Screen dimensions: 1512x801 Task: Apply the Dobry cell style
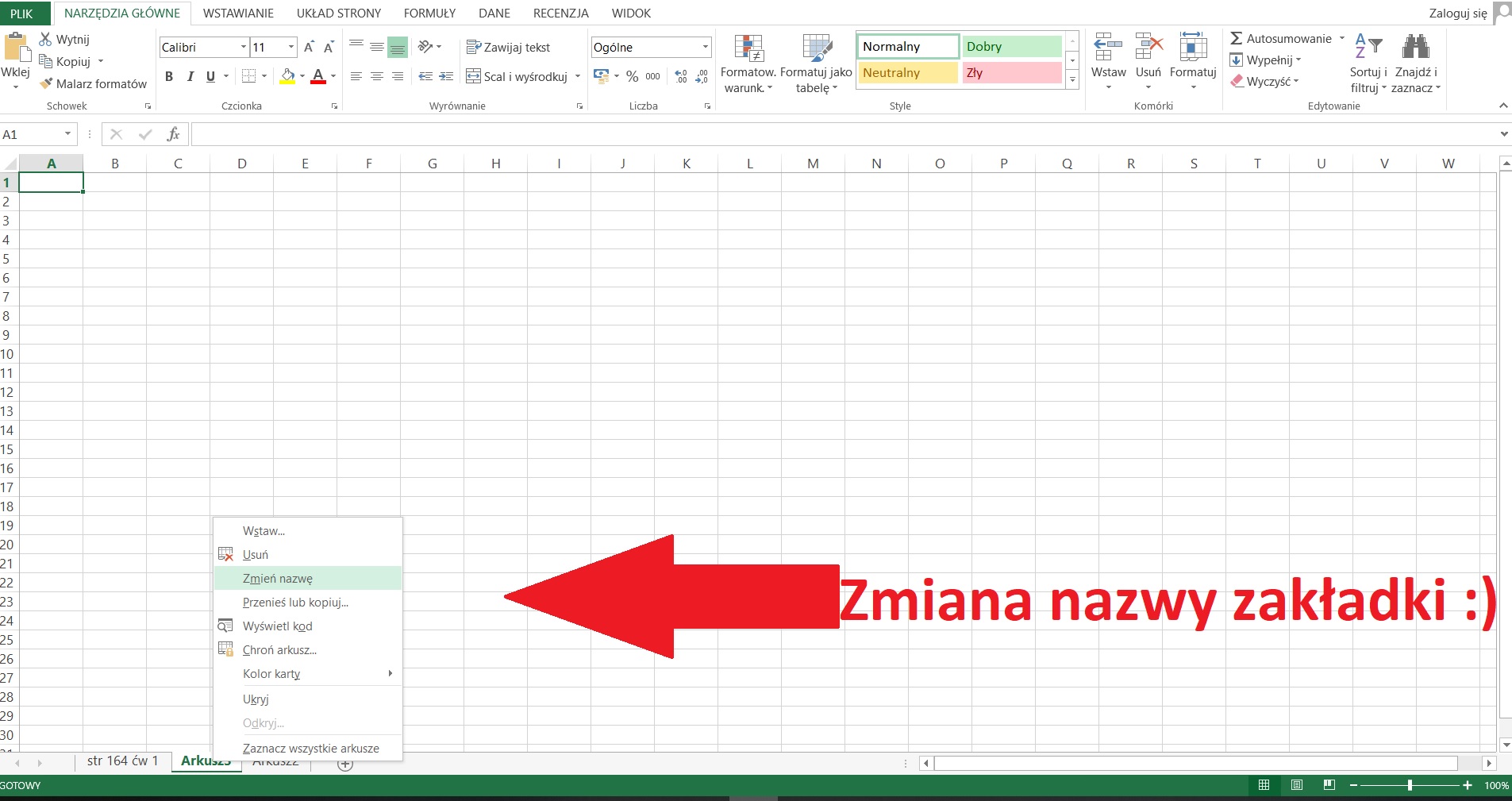(x=1011, y=46)
